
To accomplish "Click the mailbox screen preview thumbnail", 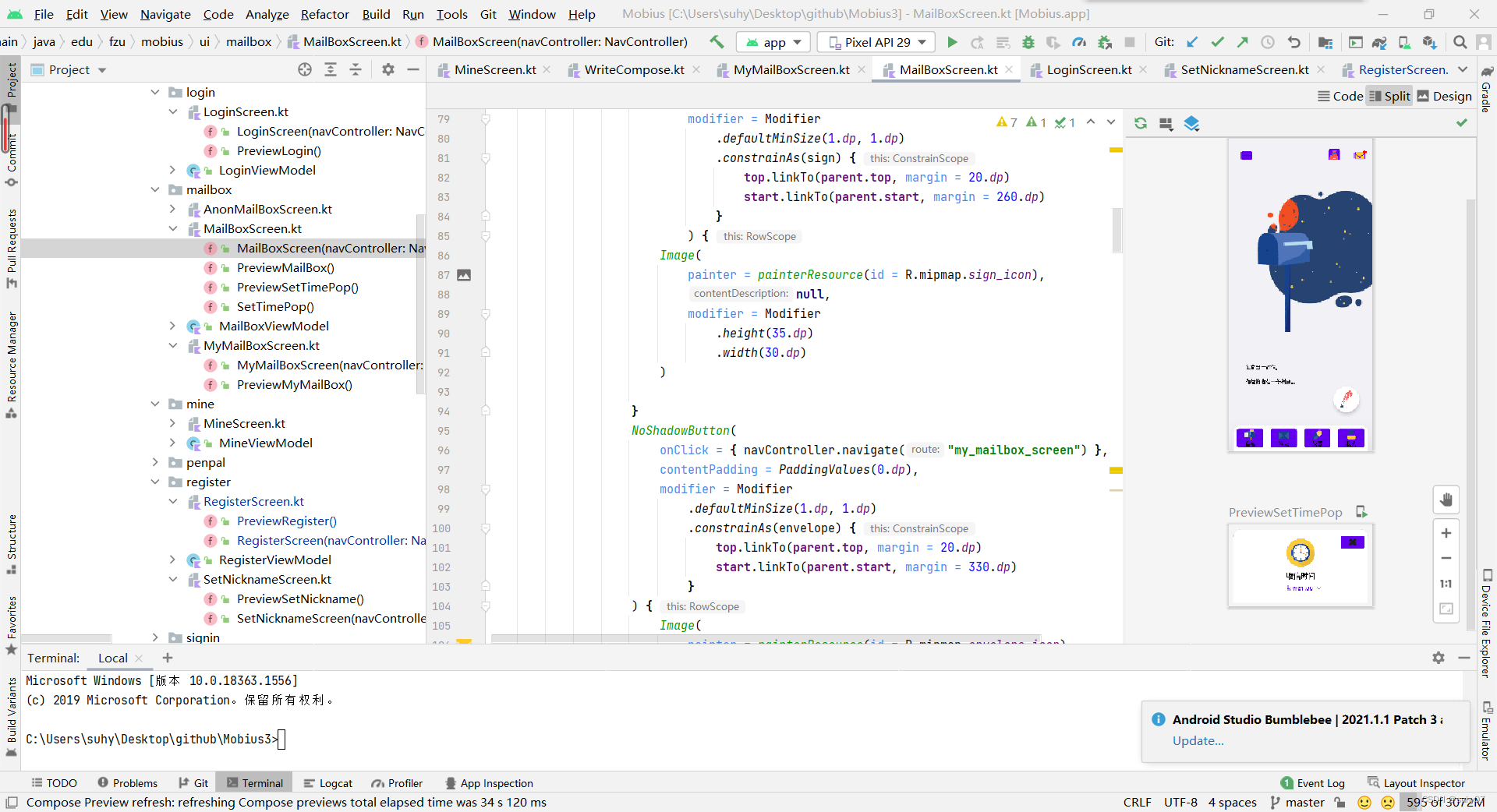I will pyautogui.click(x=1301, y=295).
